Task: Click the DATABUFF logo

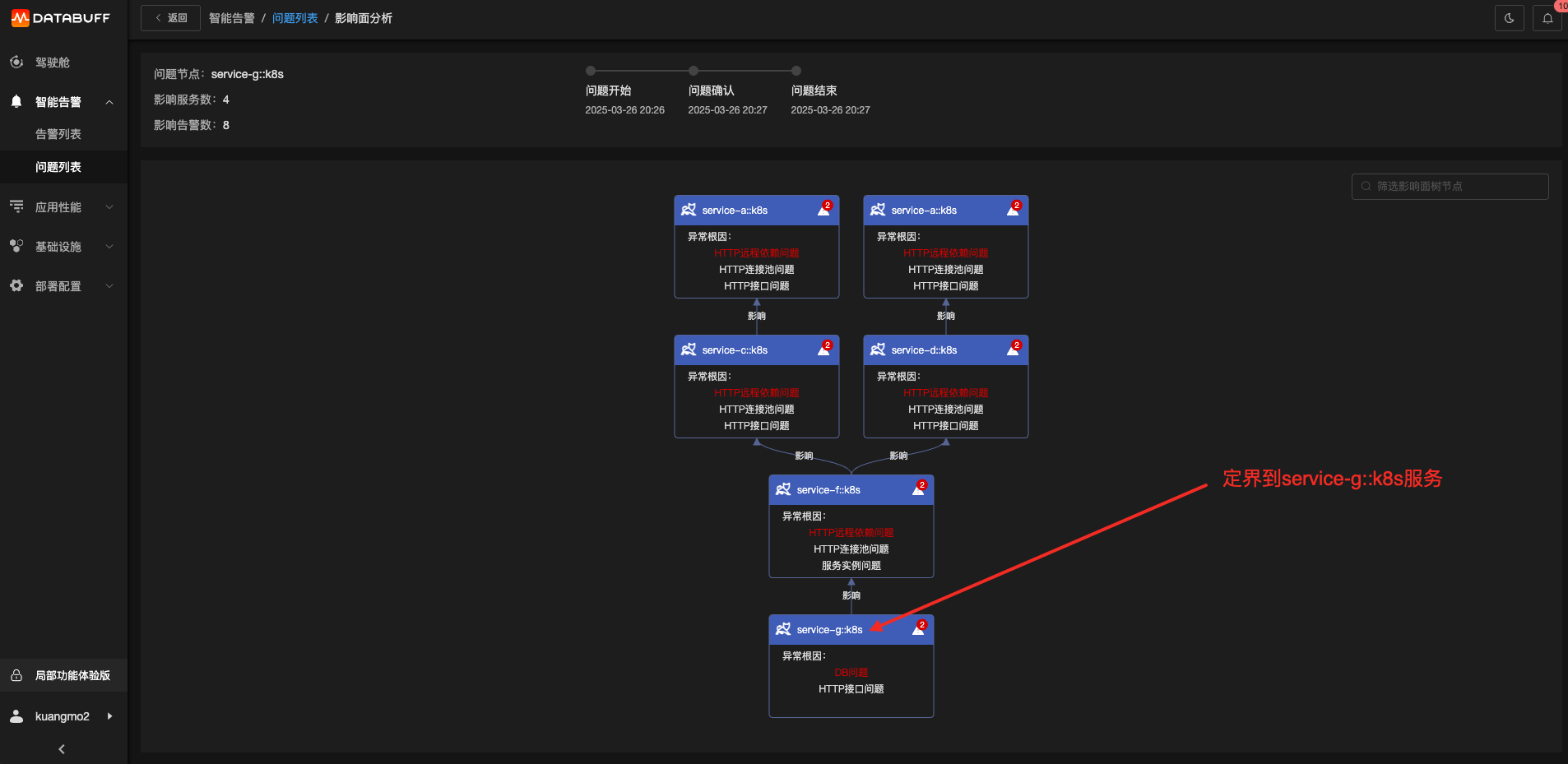Action: [61, 17]
